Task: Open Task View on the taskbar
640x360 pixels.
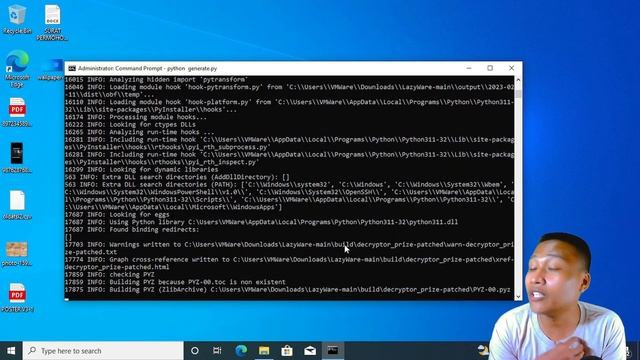Action: pyautogui.click(x=217, y=351)
